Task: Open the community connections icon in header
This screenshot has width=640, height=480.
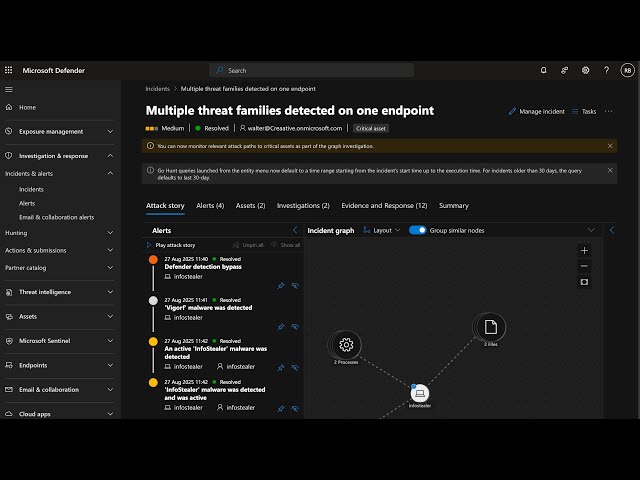Action: (564, 70)
